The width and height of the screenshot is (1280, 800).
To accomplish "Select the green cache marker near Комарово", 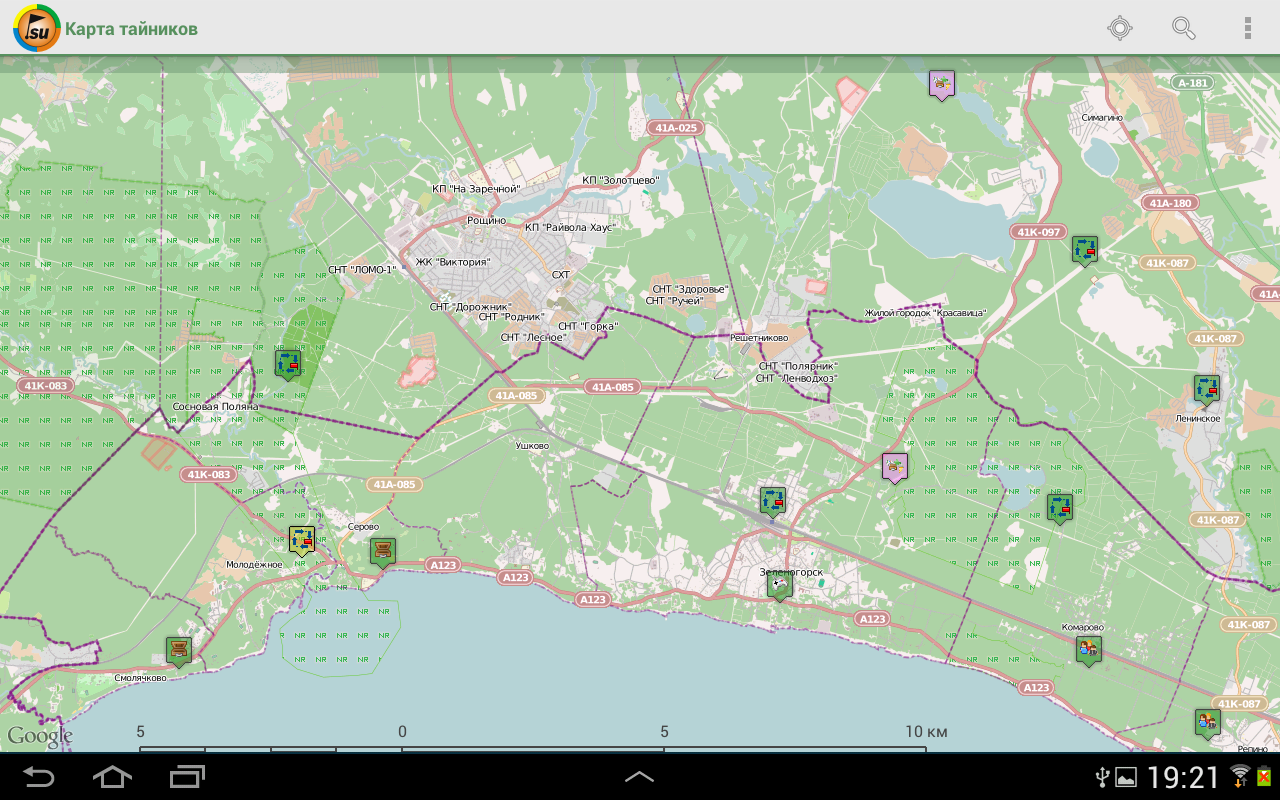I will tap(1089, 650).
